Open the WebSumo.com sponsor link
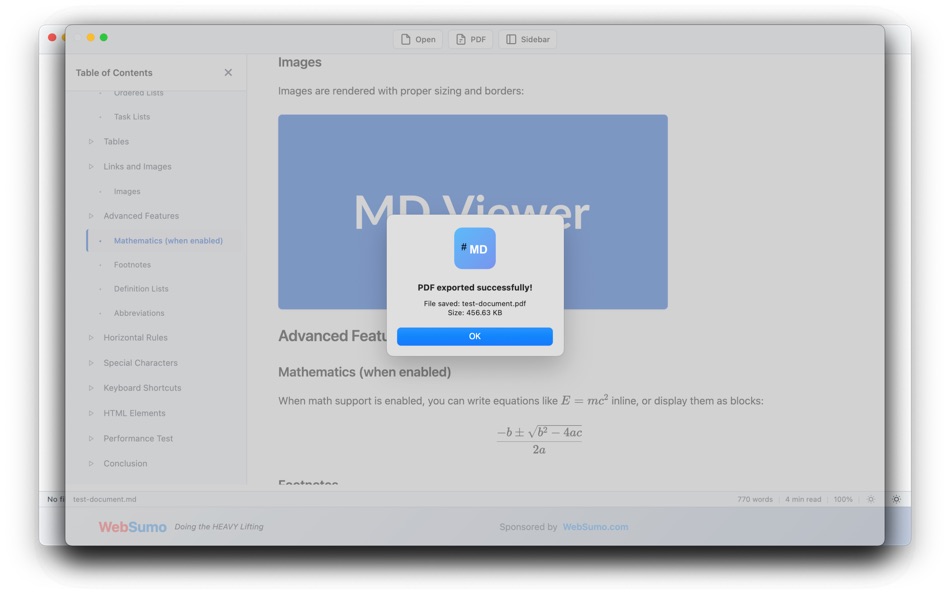Viewport: 950px width, 594px height. [596, 526]
